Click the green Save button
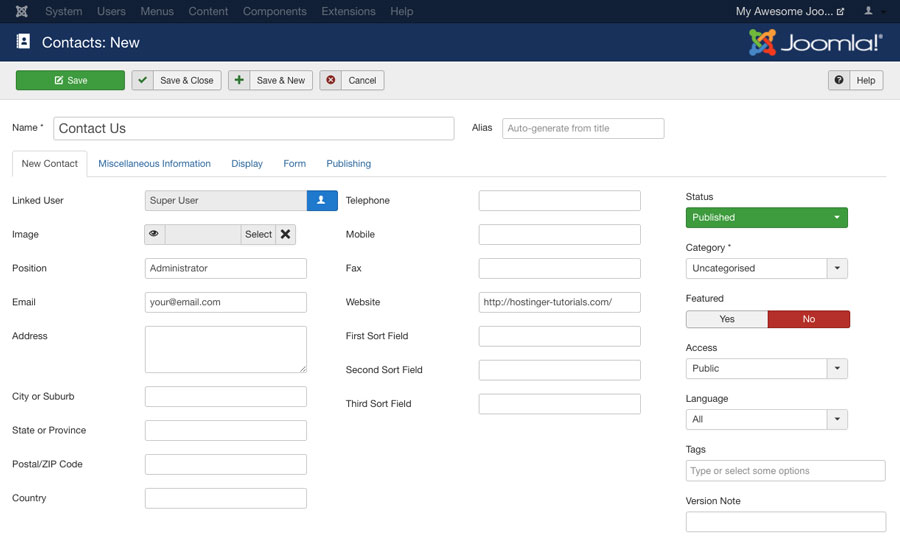The height and width of the screenshot is (548, 900). pyautogui.click(x=70, y=80)
